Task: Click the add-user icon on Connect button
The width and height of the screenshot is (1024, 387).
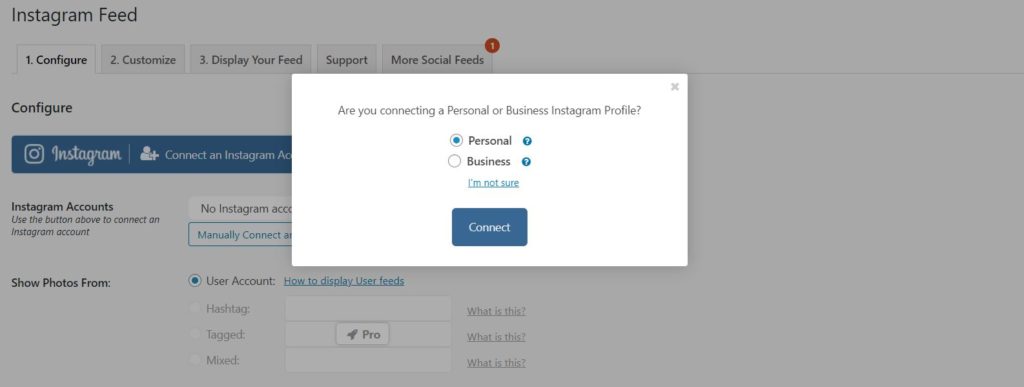Action: coord(150,155)
